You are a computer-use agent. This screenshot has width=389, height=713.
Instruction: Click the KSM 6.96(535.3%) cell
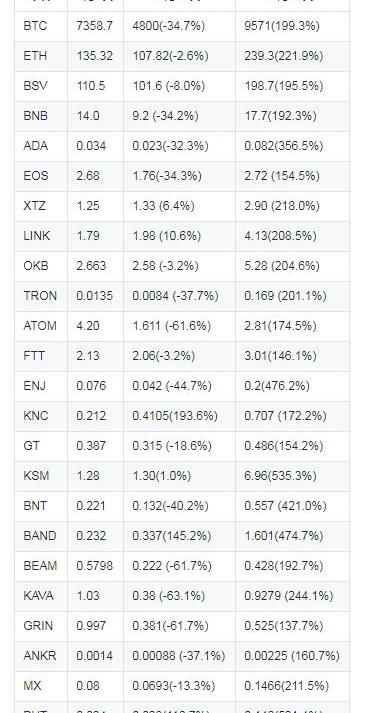[x=280, y=476]
